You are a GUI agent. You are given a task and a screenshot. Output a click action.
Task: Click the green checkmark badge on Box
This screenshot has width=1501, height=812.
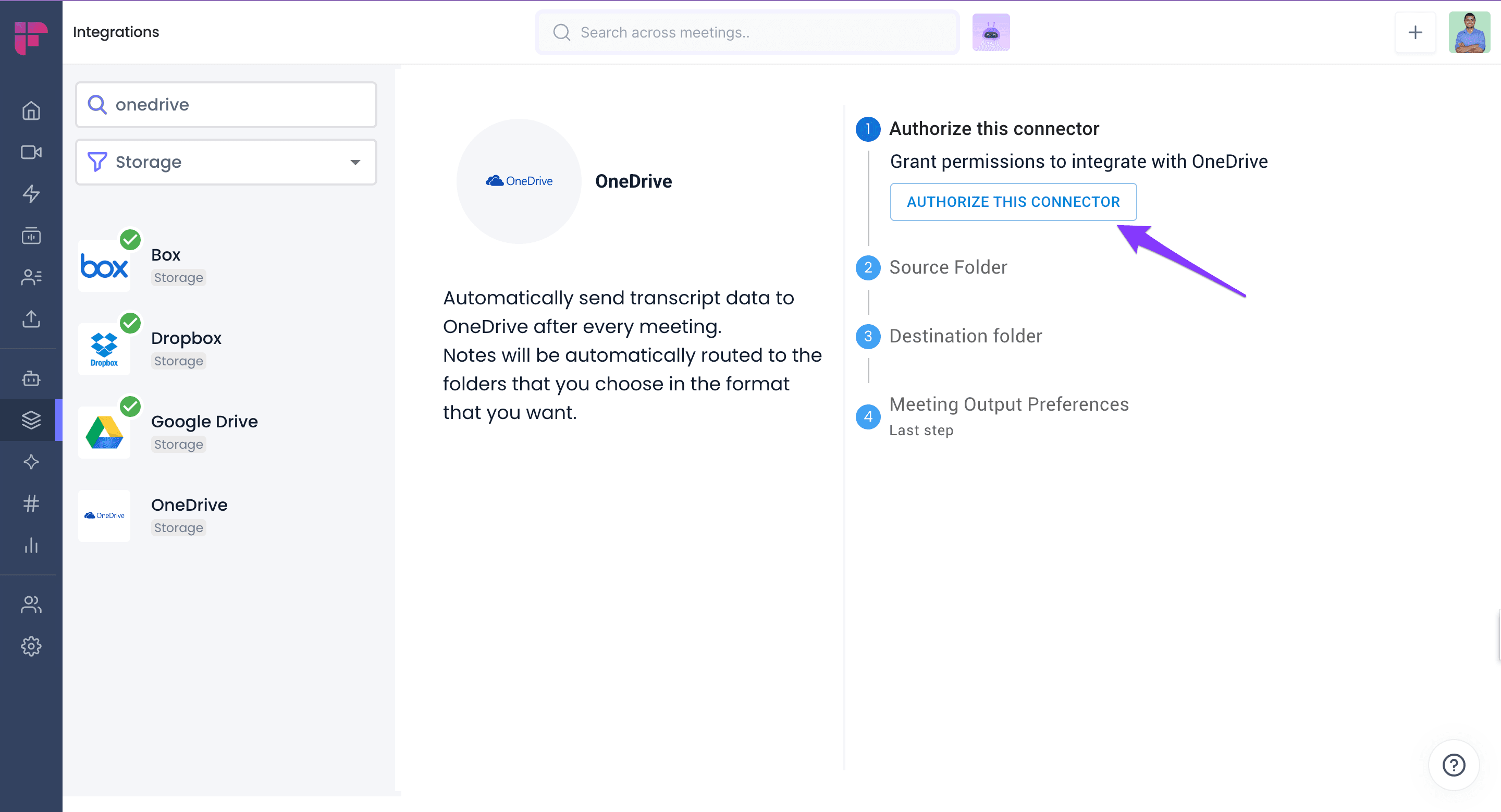pos(130,239)
